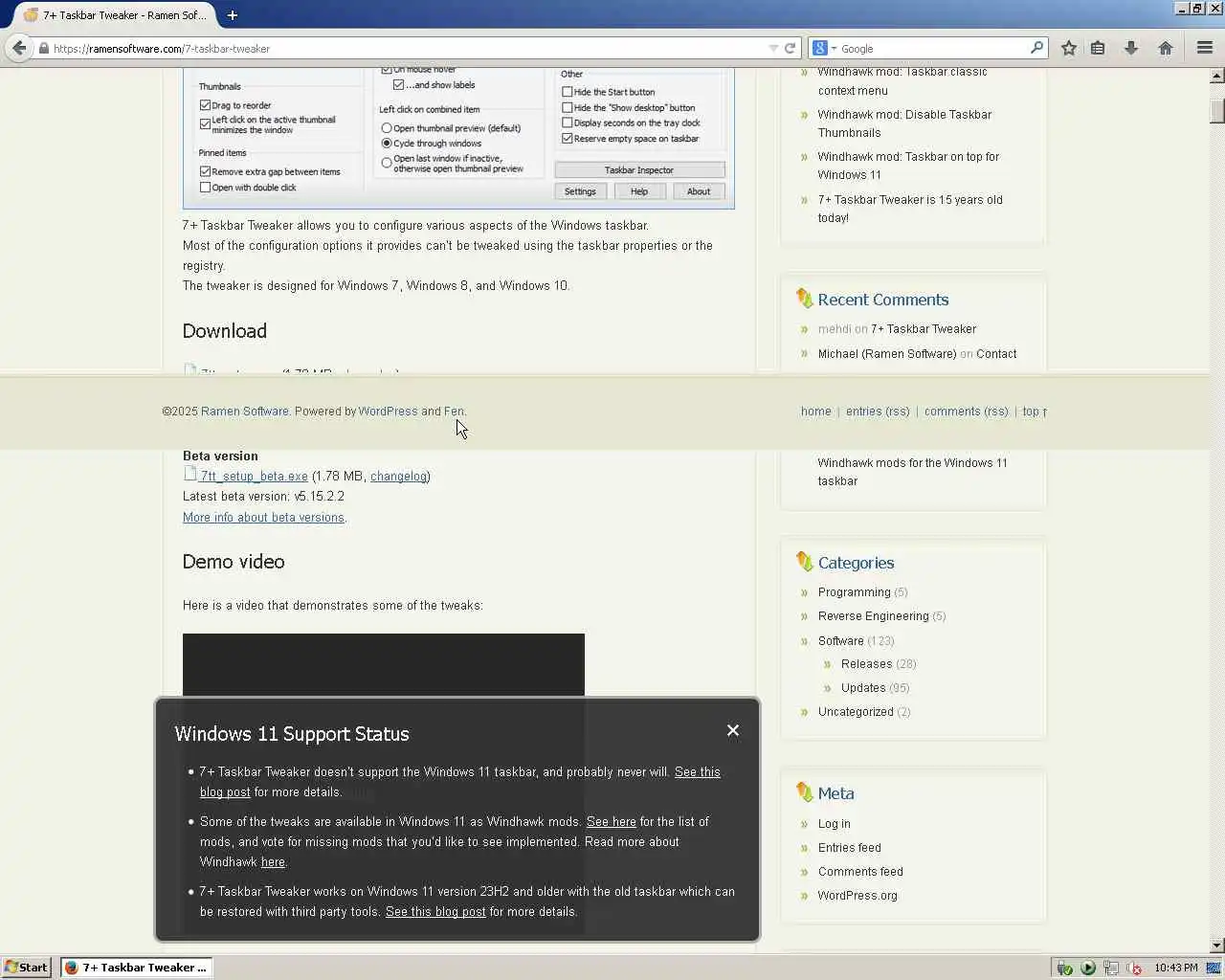Click the page scrollbar down arrow
This screenshot has height=980, width=1225.
[x=1217, y=946]
